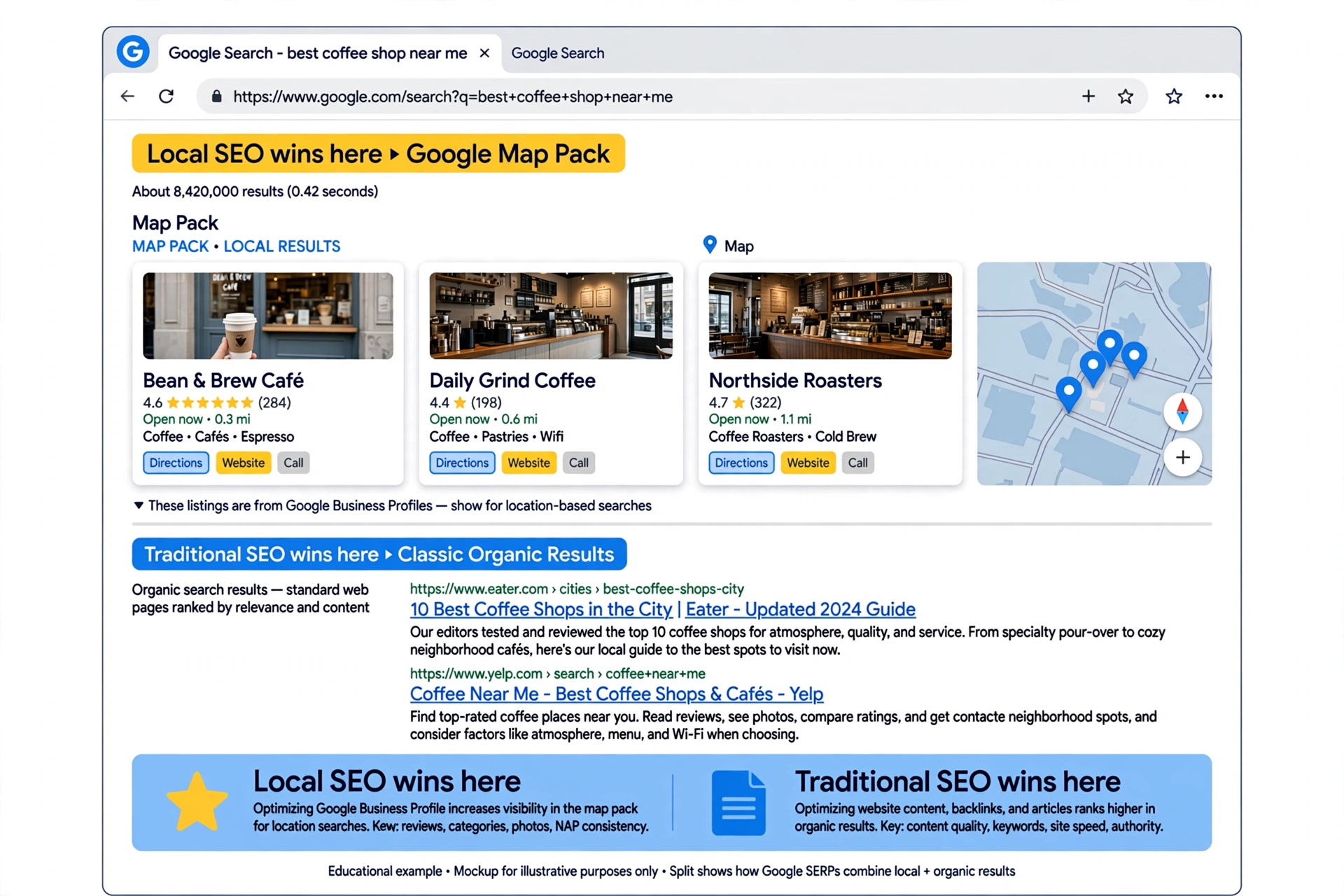This screenshot has height=896, width=1344.
Task: Open the Daily Grind Coffee Website button
Action: [528, 463]
